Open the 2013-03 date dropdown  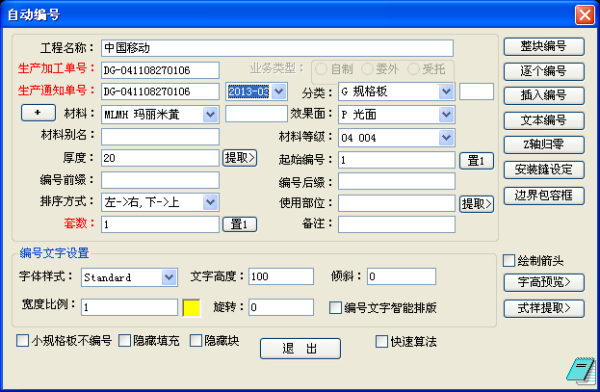pyautogui.click(x=279, y=91)
